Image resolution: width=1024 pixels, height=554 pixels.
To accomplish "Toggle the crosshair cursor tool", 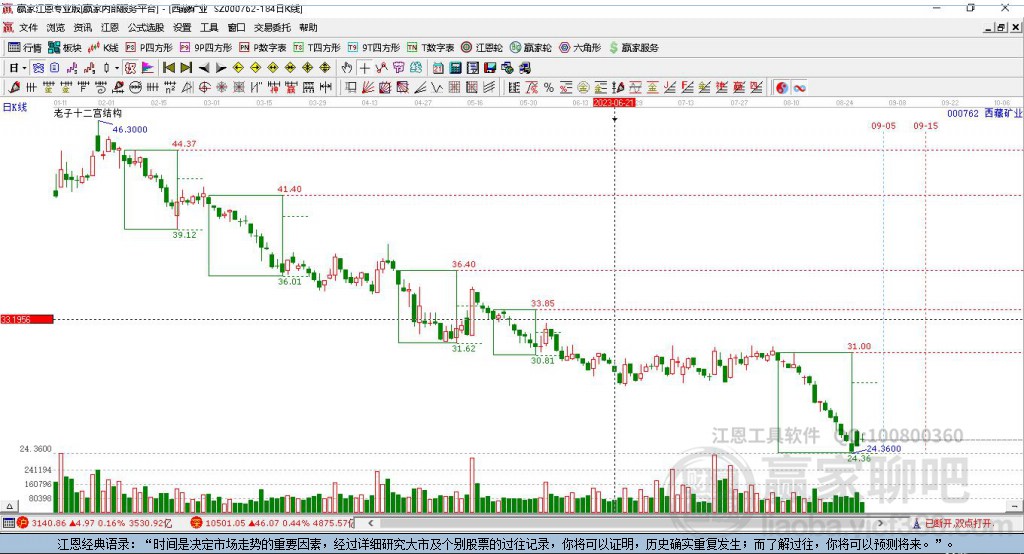I will pyautogui.click(x=364, y=68).
